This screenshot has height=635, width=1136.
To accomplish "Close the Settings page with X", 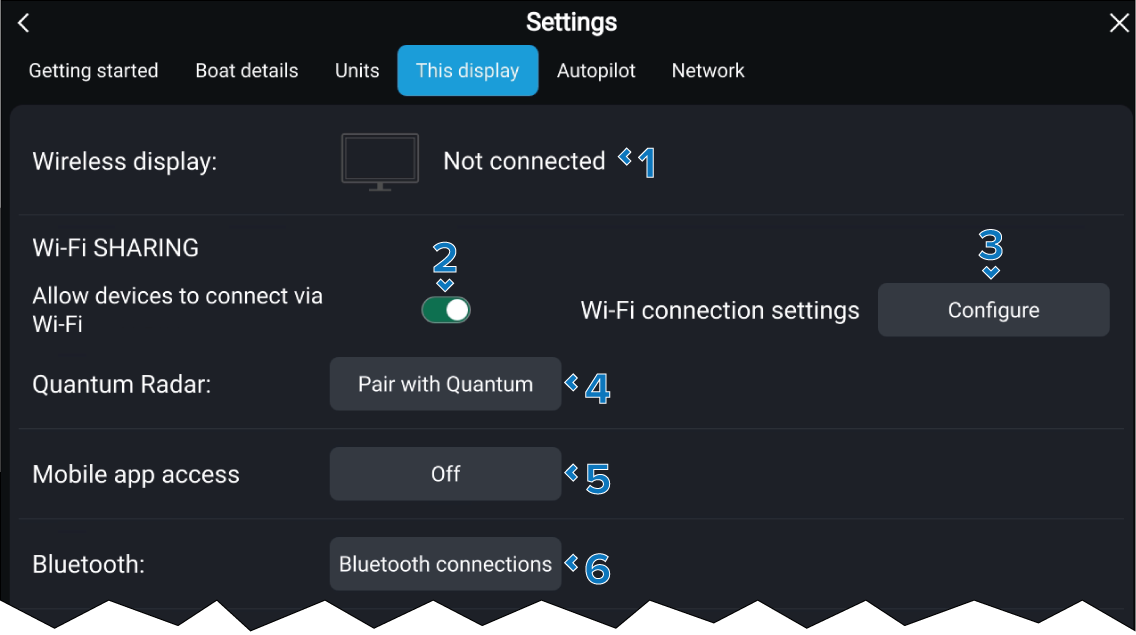I will tap(1119, 24).
